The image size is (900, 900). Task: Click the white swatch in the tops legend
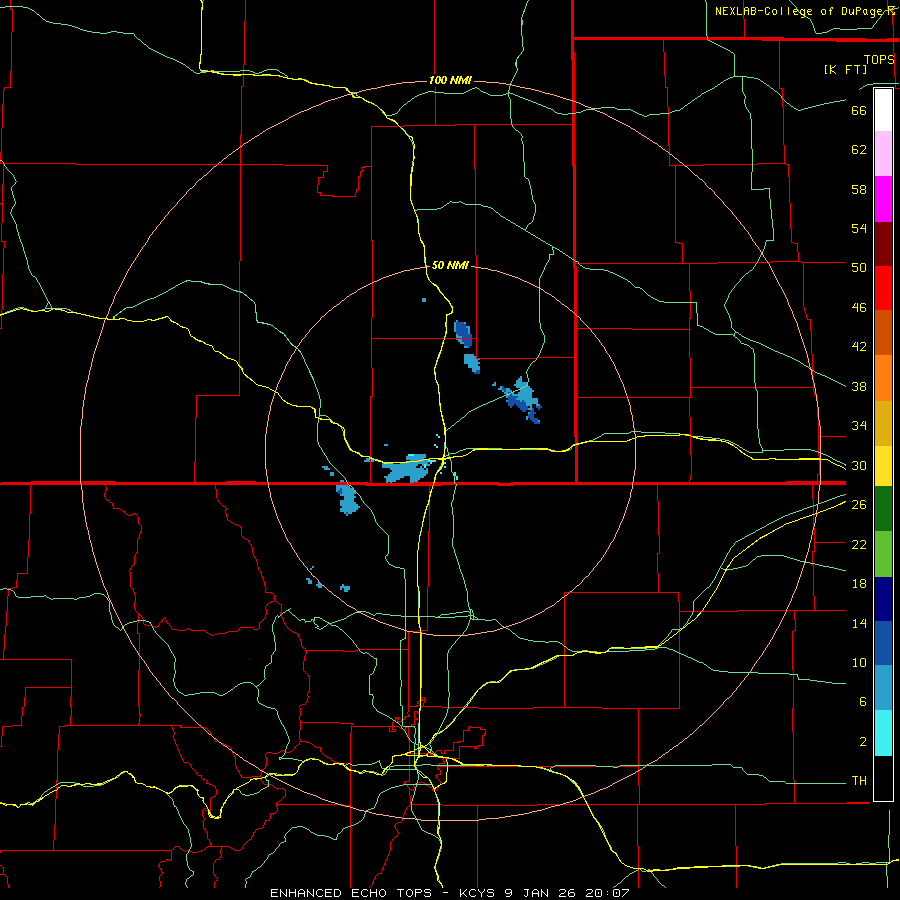click(883, 110)
